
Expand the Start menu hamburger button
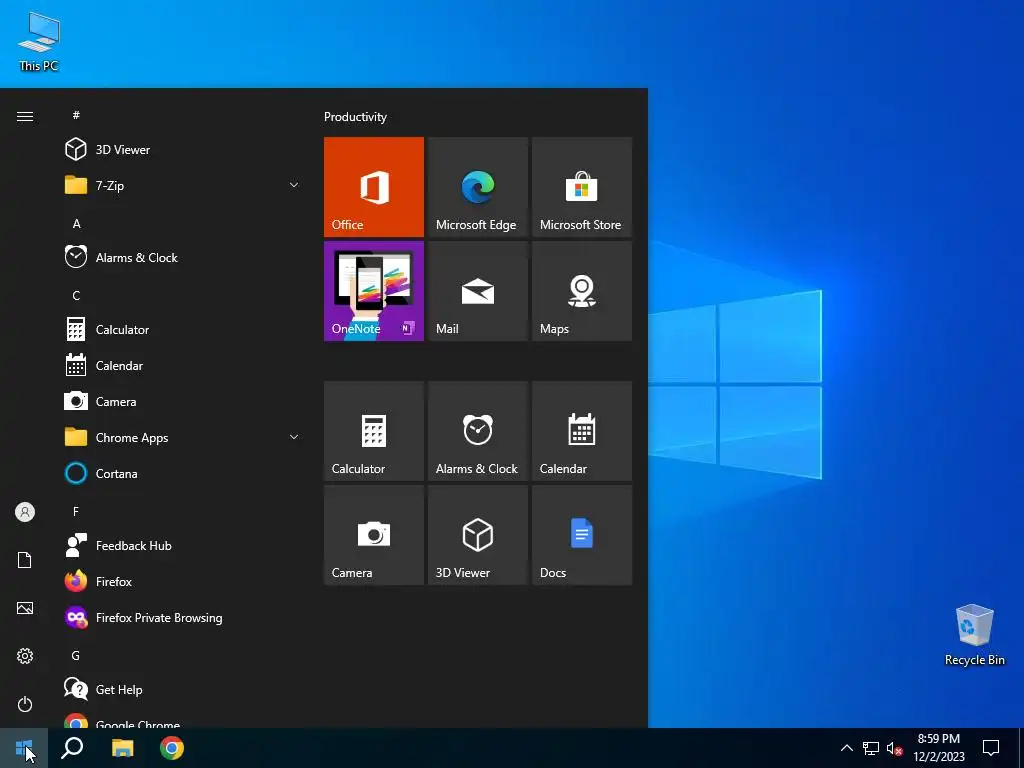tap(25, 116)
